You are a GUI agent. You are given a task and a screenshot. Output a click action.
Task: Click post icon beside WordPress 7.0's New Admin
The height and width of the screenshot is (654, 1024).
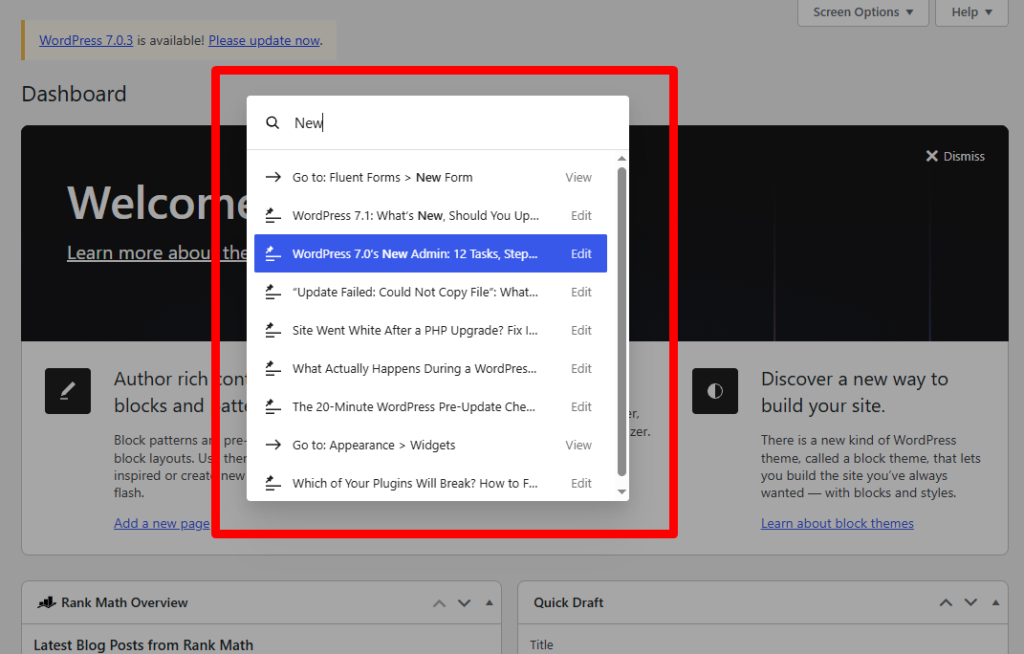(x=273, y=253)
